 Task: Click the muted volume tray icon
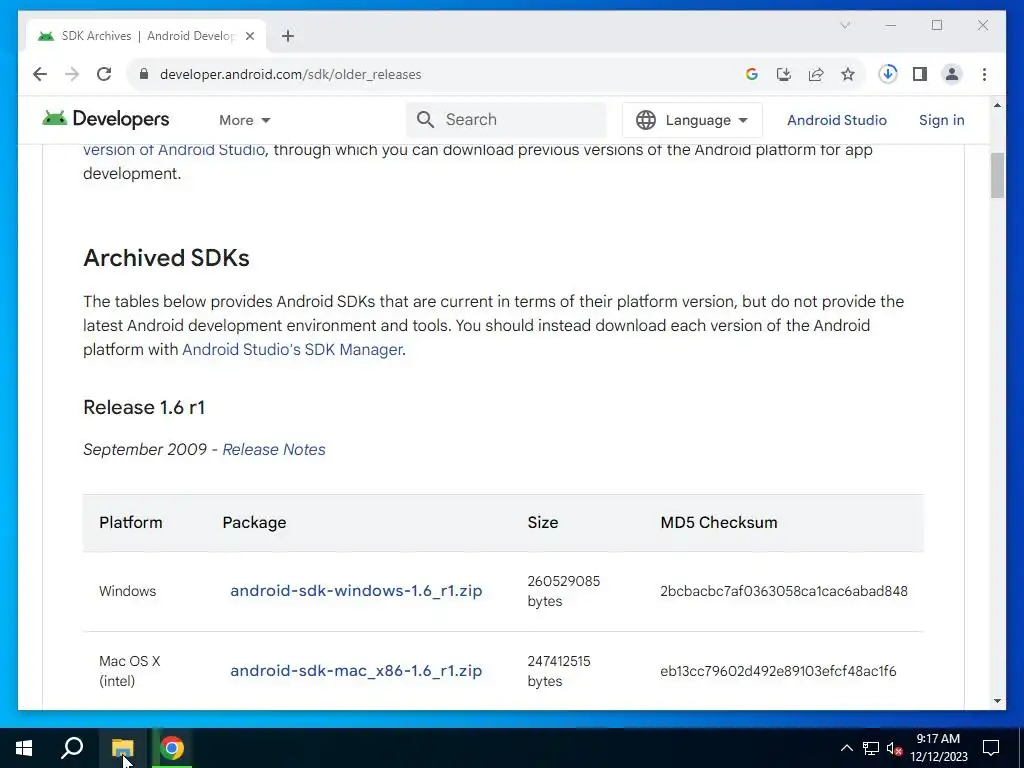tap(894, 748)
